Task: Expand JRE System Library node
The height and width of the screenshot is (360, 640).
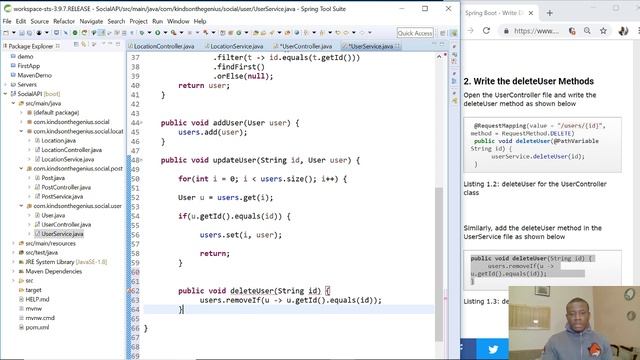Action: [13, 262]
